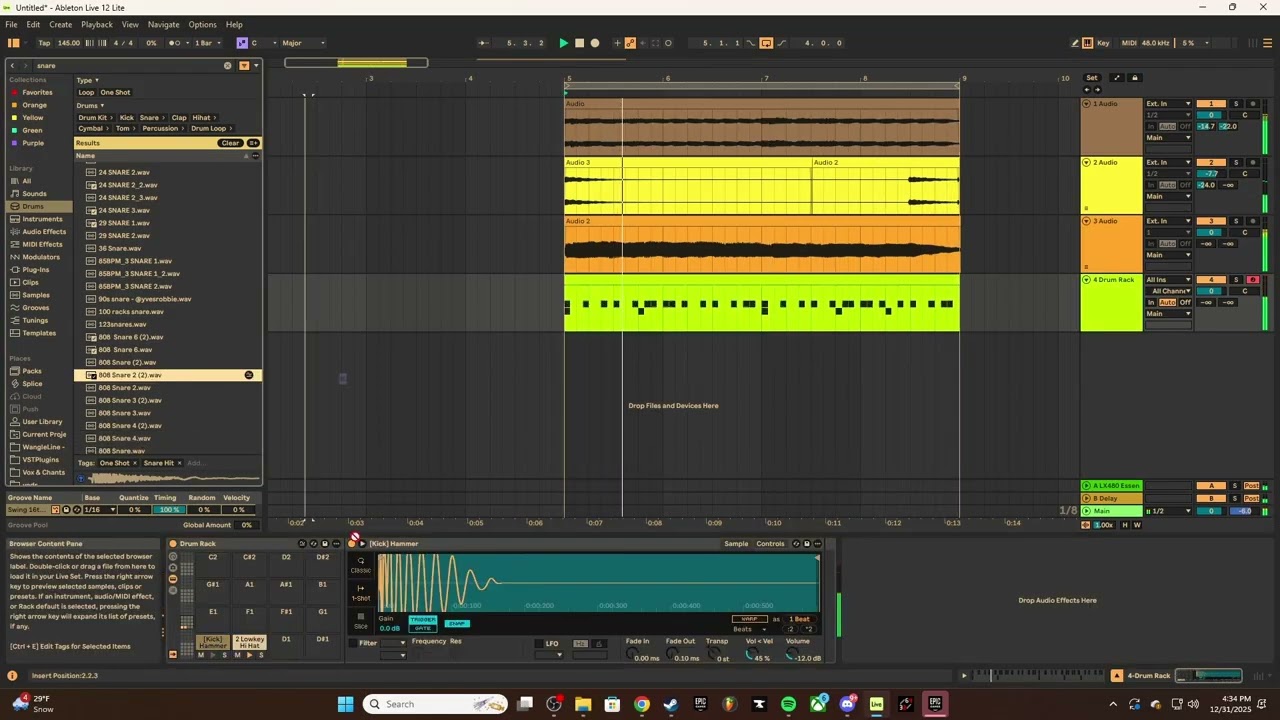
Task: Click the Clear button in Results
Action: point(230,143)
